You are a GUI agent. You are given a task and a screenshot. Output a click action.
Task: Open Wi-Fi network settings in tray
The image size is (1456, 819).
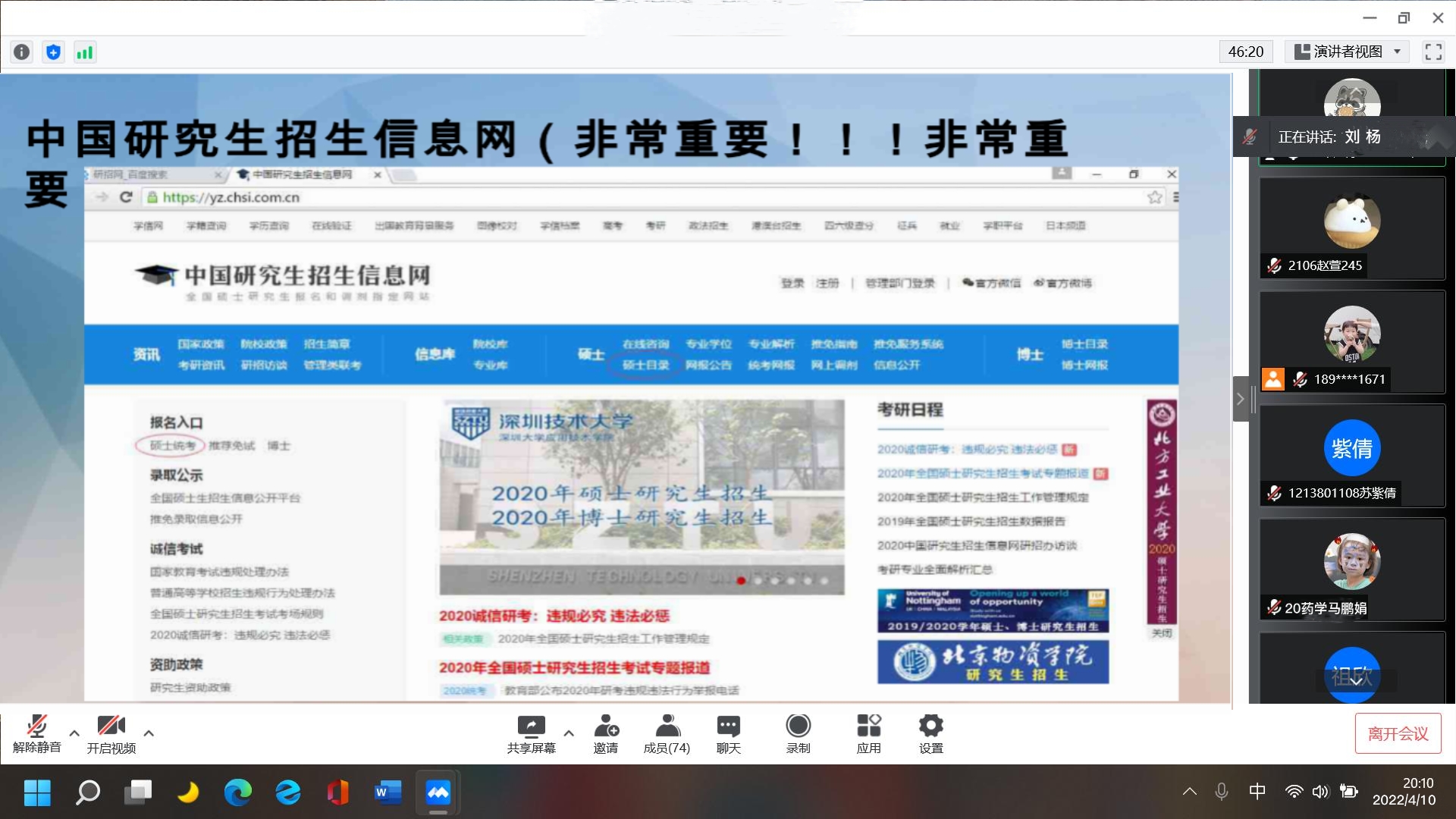pyautogui.click(x=1294, y=792)
